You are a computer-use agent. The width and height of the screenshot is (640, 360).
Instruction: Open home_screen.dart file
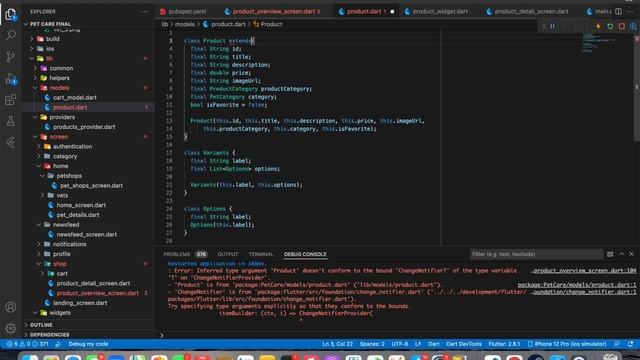click(x=81, y=205)
